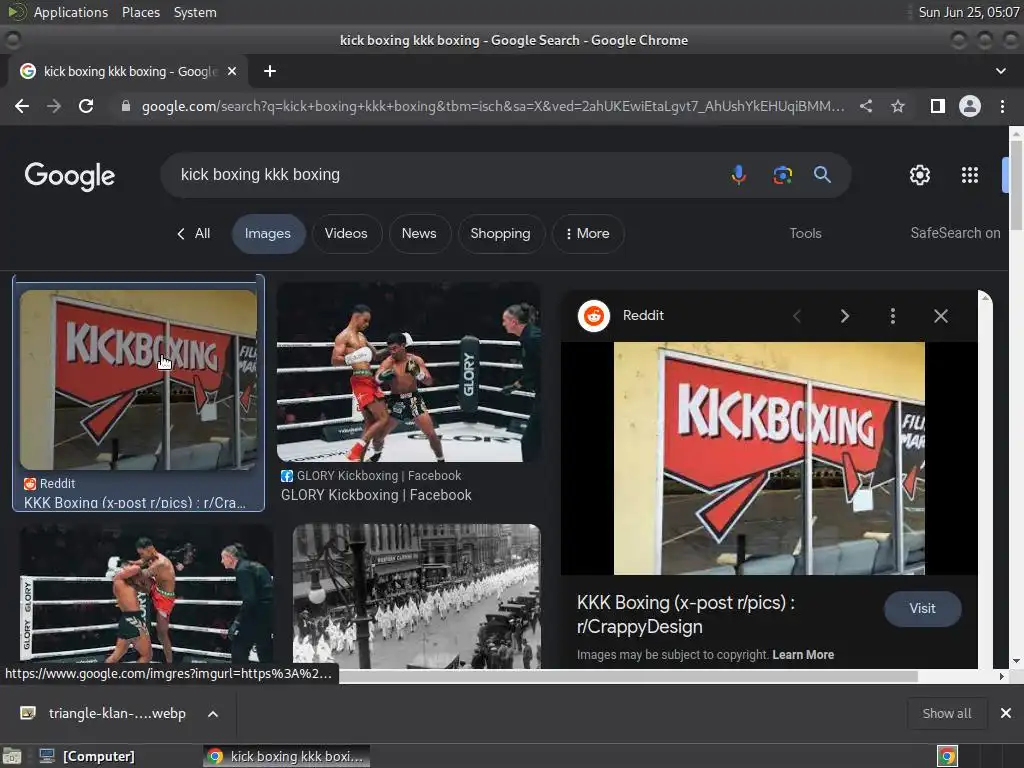This screenshot has width=1024, height=768.
Task: Open the black-and-white parade thumbnail
Action: 417,596
